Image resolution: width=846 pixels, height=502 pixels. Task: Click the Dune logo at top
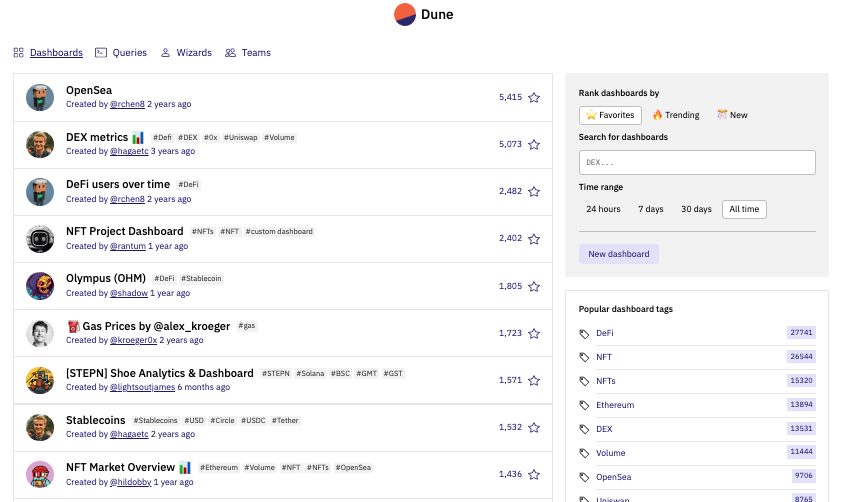coord(424,15)
